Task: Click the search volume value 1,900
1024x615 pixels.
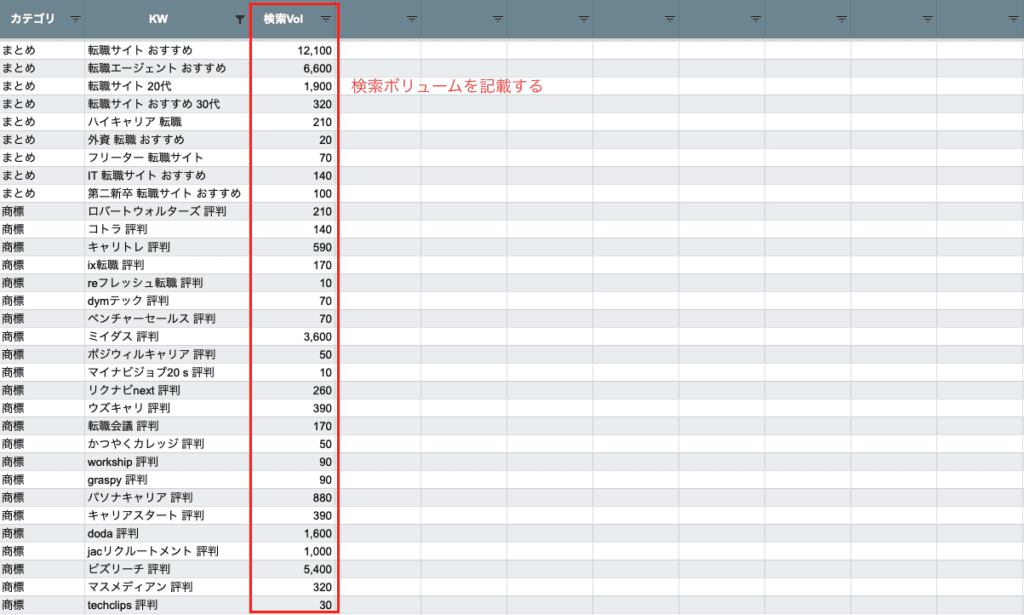Action: point(317,86)
